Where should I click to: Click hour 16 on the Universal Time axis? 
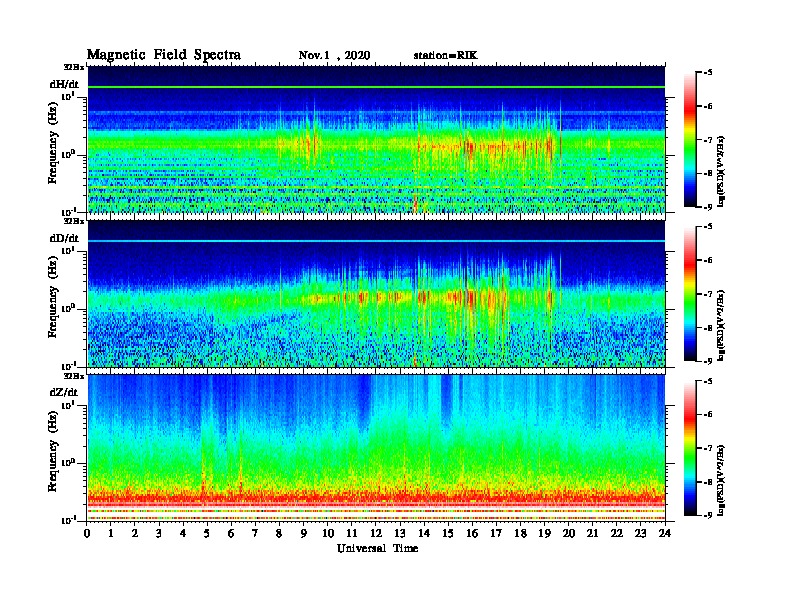[x=472, y=534]
